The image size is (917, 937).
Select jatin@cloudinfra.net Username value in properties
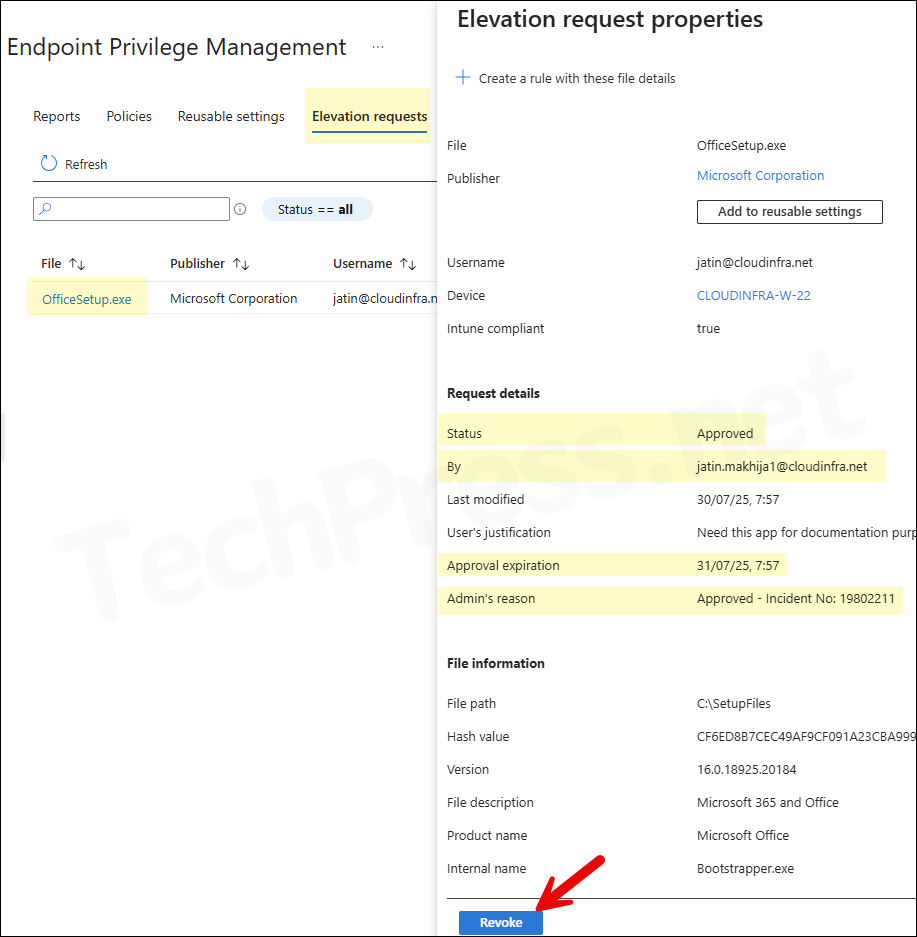[x=755, y=262]
